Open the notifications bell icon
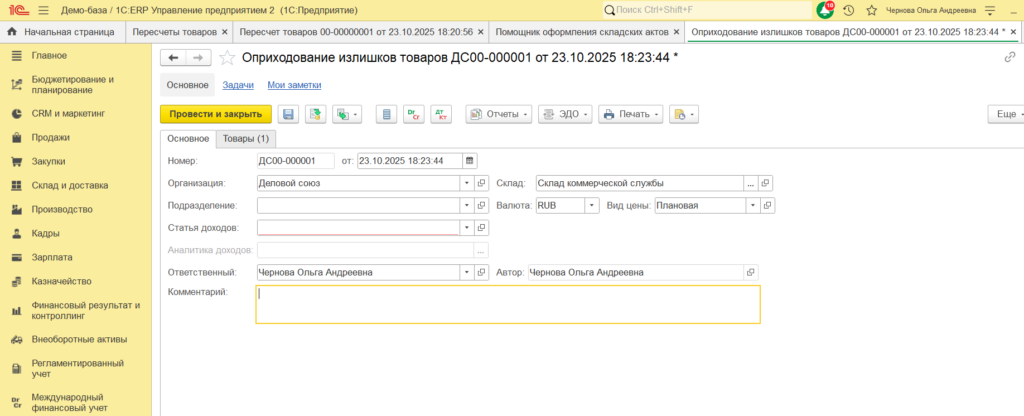This screenshot has width=1024, height=416. click(825, 10)
